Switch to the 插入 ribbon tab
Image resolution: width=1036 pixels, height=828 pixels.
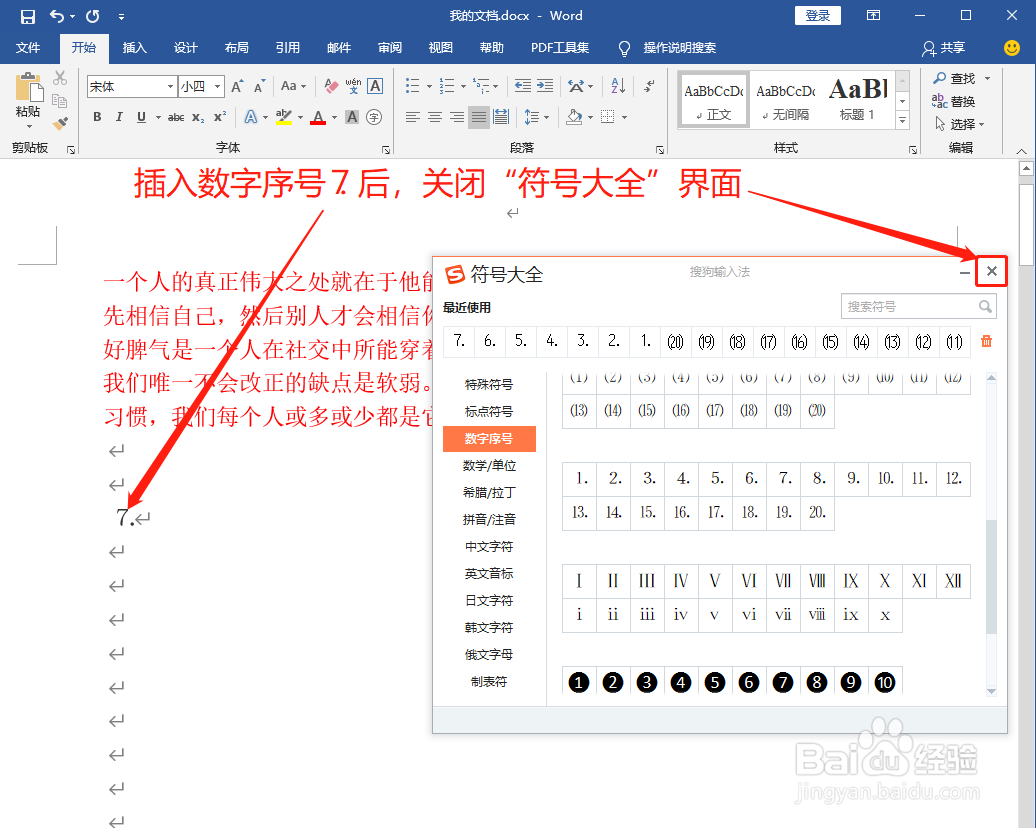pyautogui.click(x=135, y=47)
